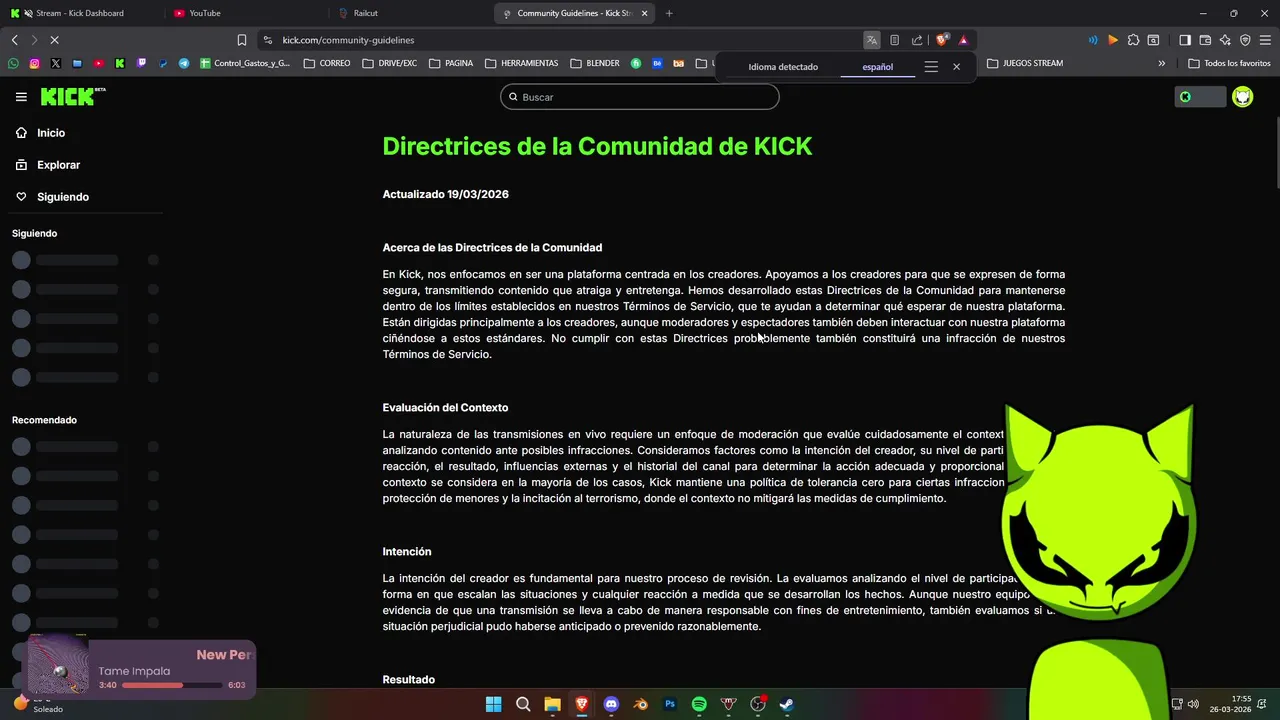1280x720 pixels.
Task: Show hidden bookmarks with the chevron
Action: pyautogui.click(x=1161, y=63)
